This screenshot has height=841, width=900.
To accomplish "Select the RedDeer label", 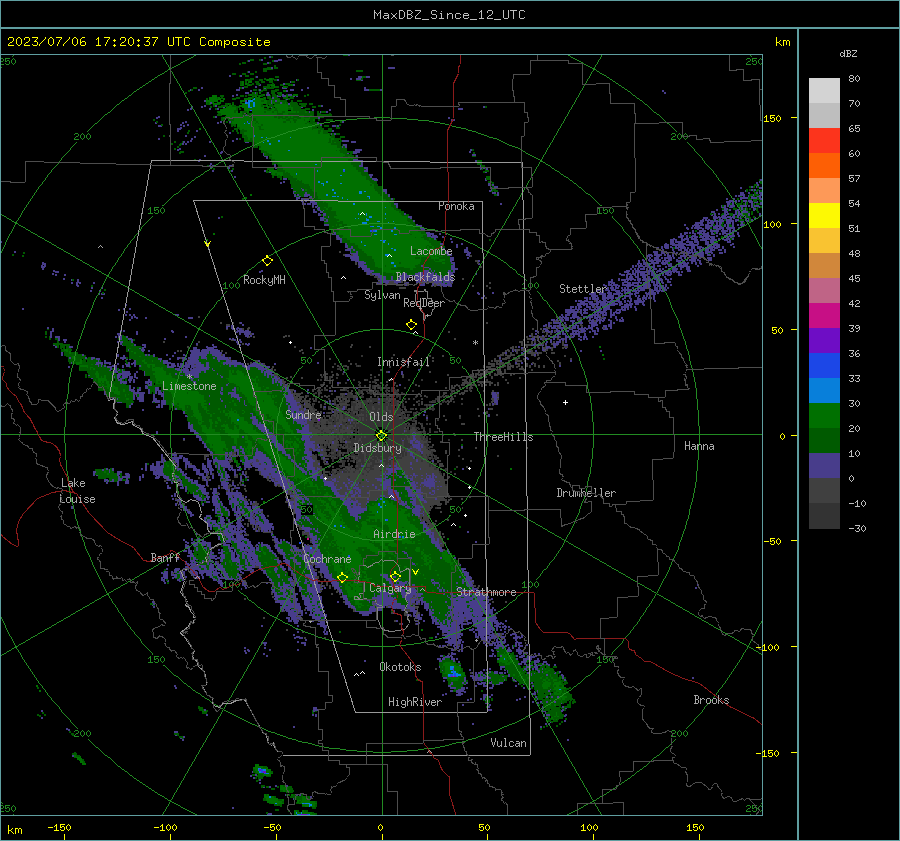I will (x=424, y=303).
